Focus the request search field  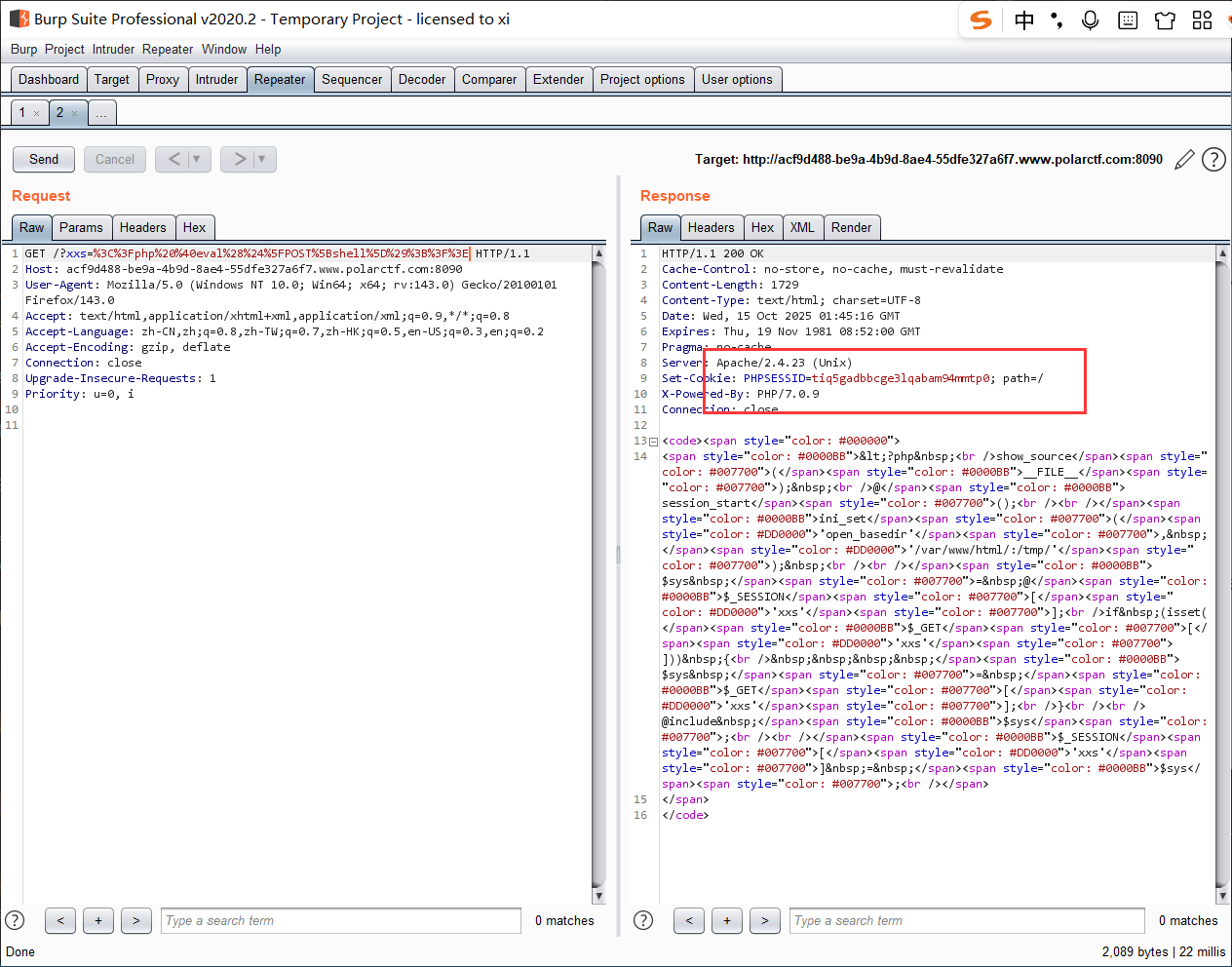[x=341, y=920]
